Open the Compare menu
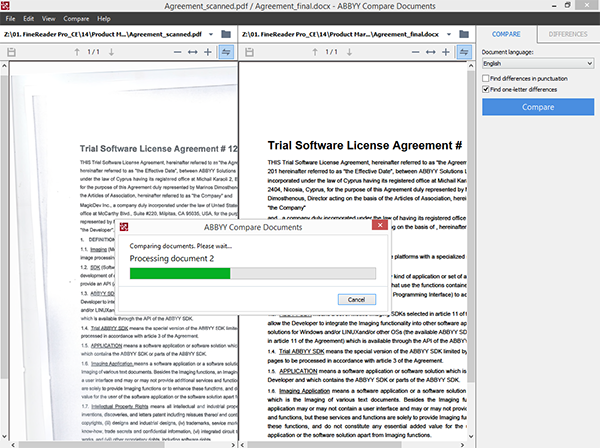600x448 pixels. coord(76,19)
